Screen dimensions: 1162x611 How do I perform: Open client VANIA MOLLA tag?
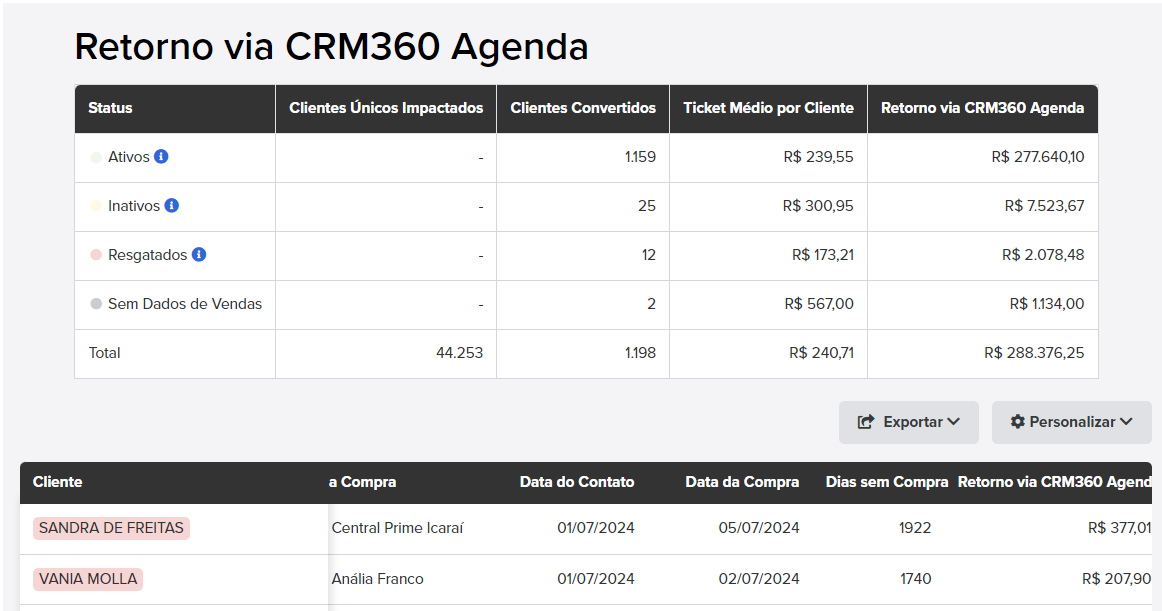coord(87,579)
